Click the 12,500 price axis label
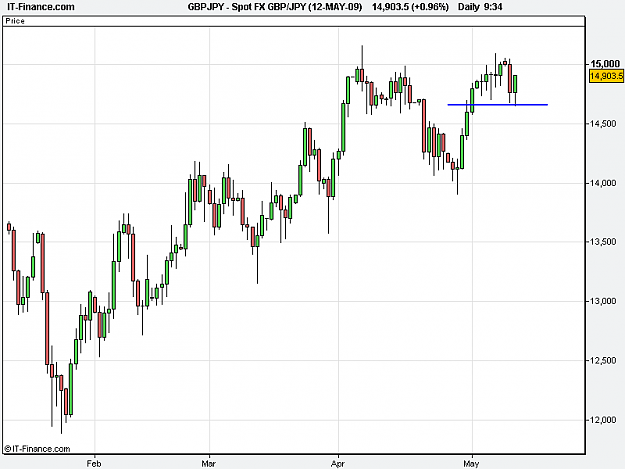The height and width of the screenshot is (469, 625). 603,361
